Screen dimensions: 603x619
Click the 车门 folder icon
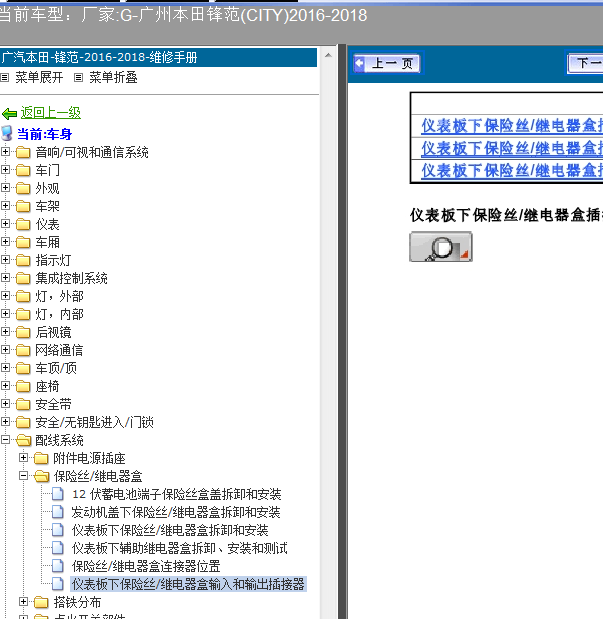pos(23,170)
